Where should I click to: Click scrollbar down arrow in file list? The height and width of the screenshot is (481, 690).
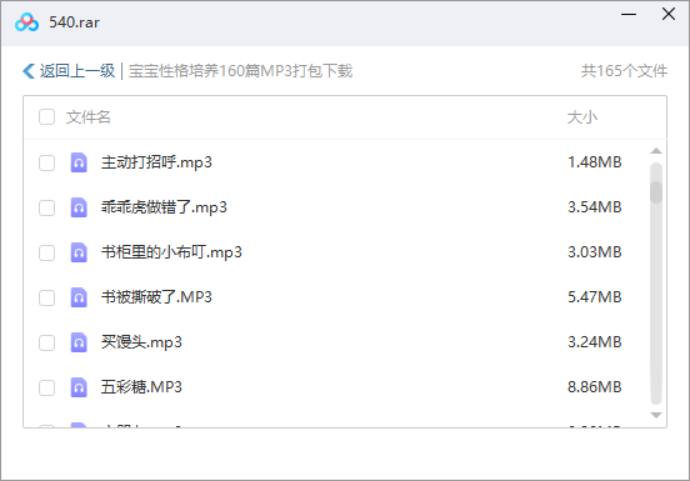tap(656, 414)
